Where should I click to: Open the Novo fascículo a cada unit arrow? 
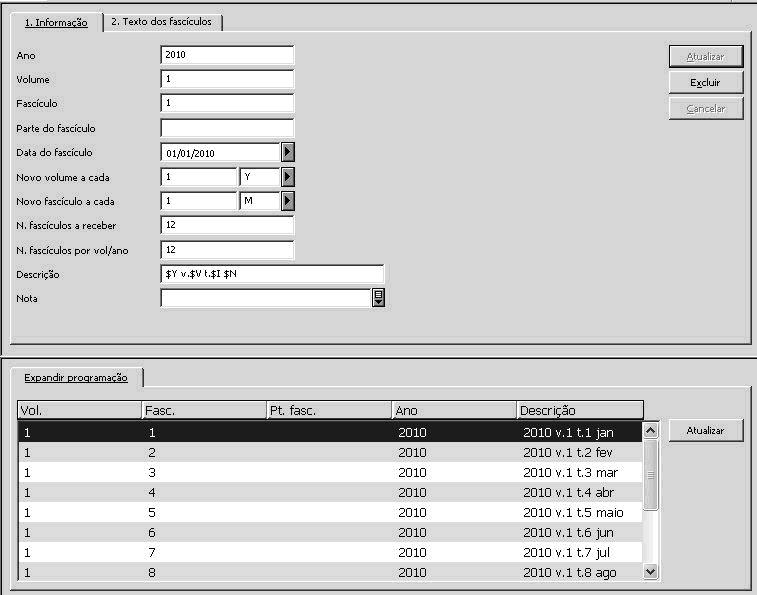click(288, 201)
